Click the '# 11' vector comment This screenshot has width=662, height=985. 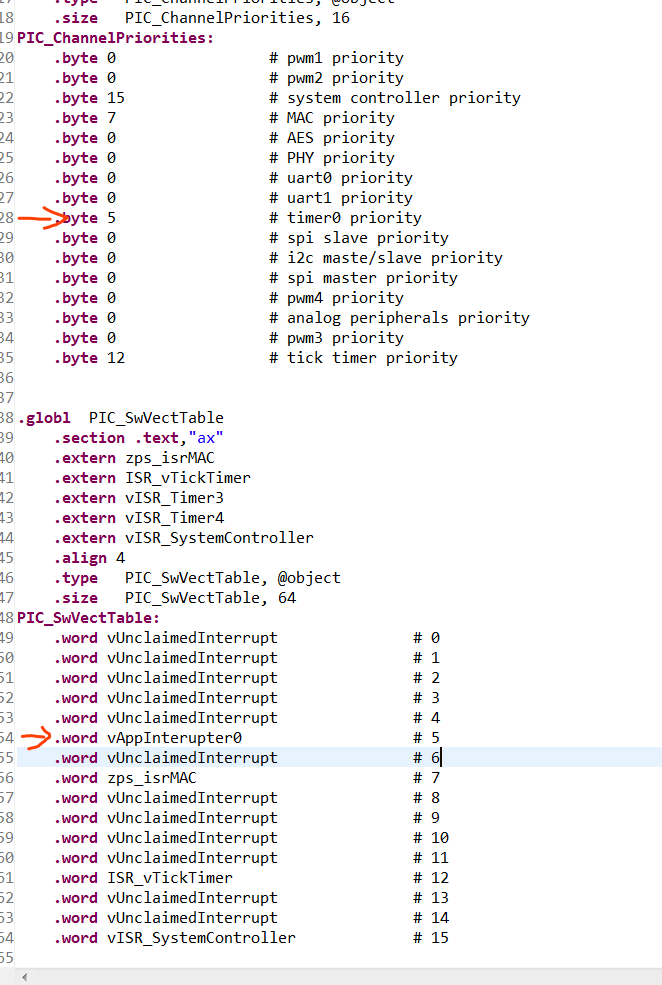tap(431, 859)
